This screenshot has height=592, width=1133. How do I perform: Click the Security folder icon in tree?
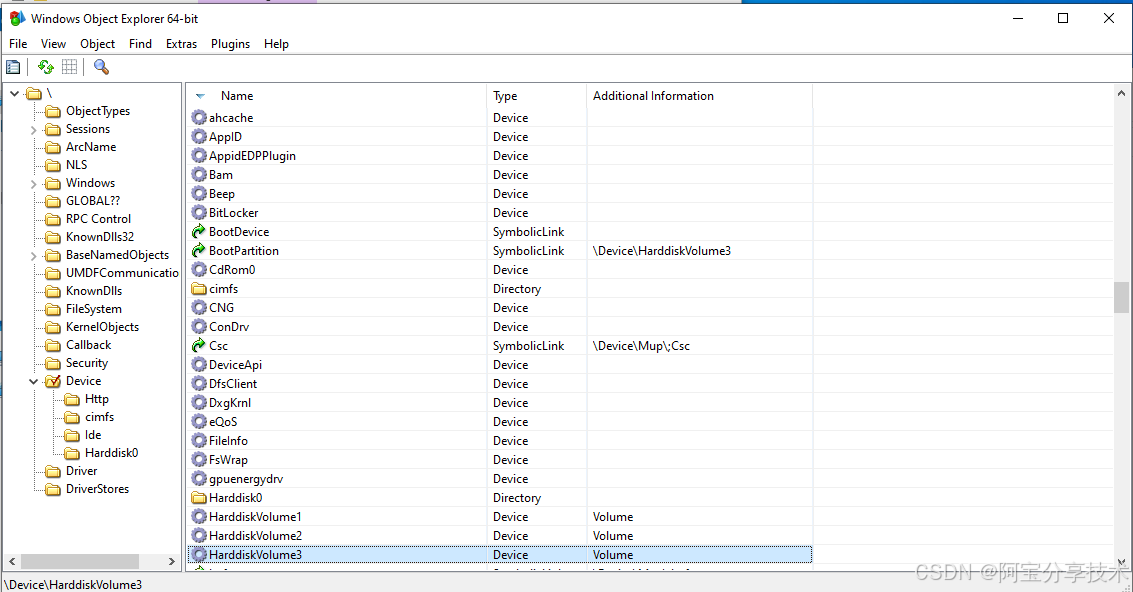coord(53,363)
